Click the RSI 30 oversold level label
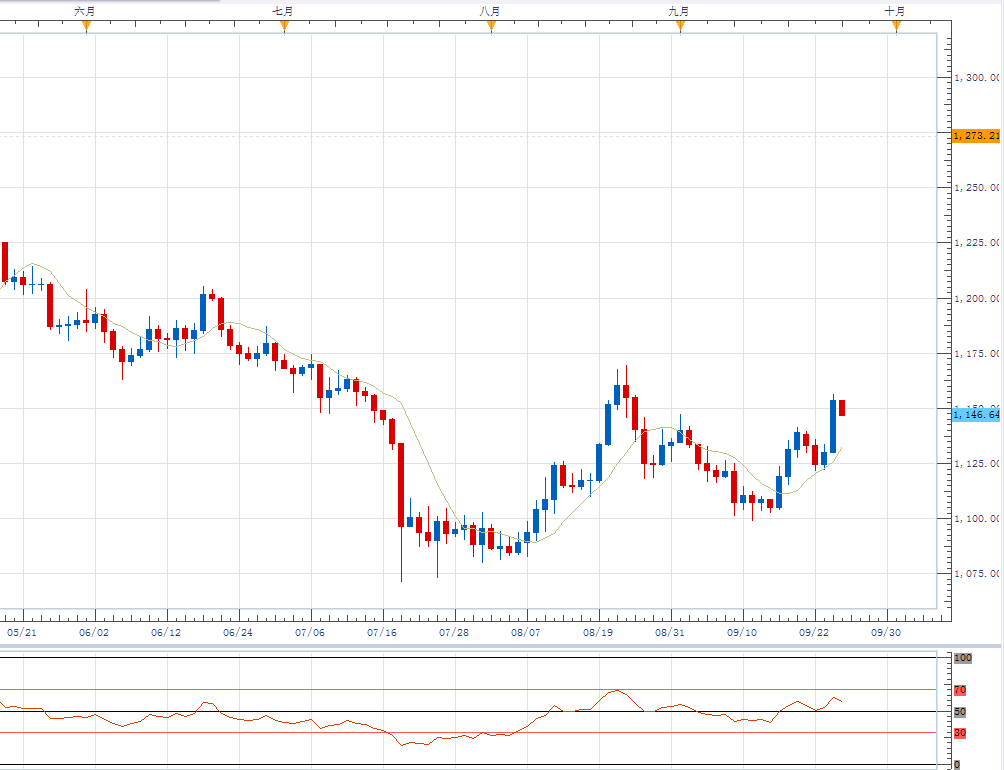 point(960,733)
